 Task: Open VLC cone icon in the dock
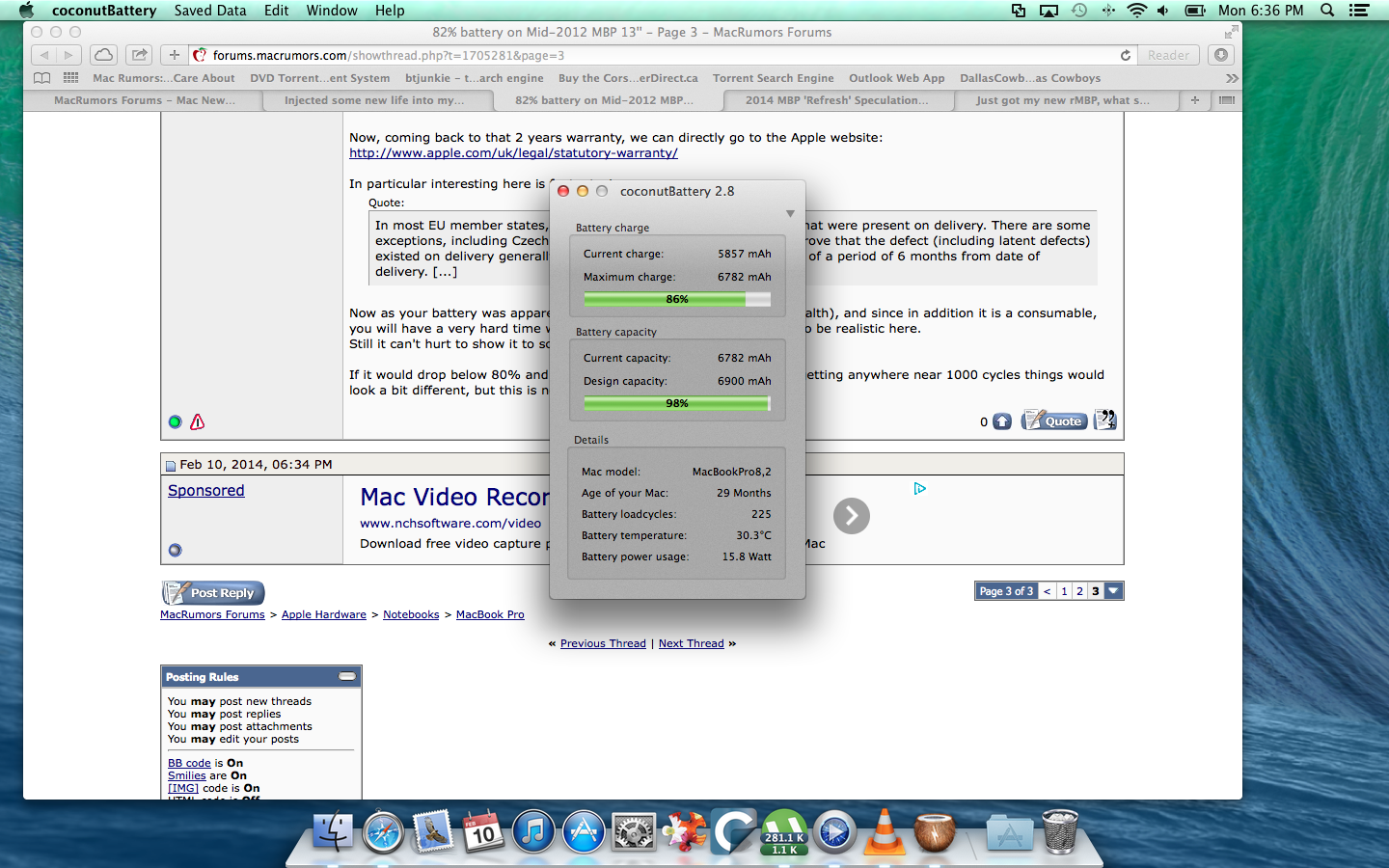[885, 831]
